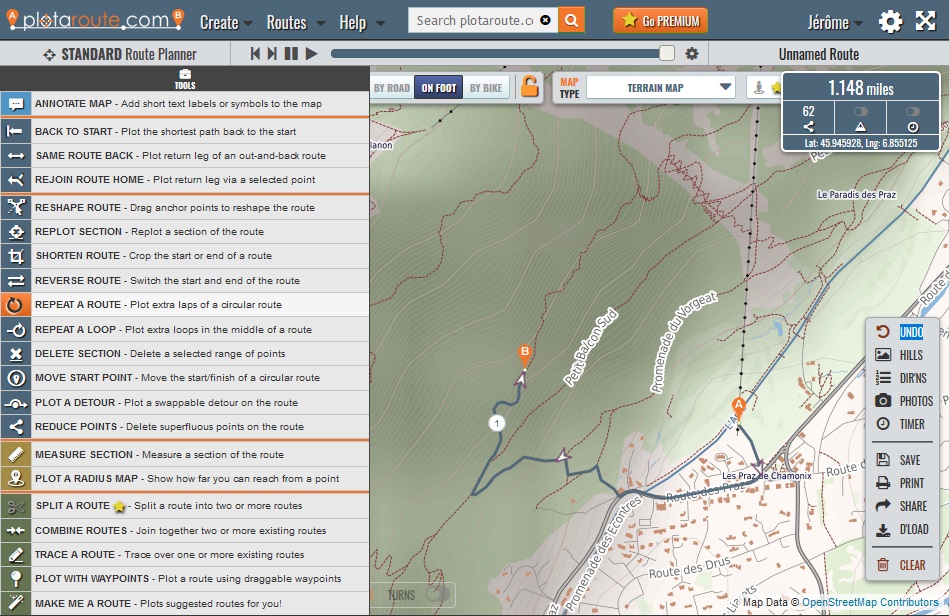Switch routing mode to By Bike
The image size is (950, 616).
pyautogui.click(x=486, y=88)
